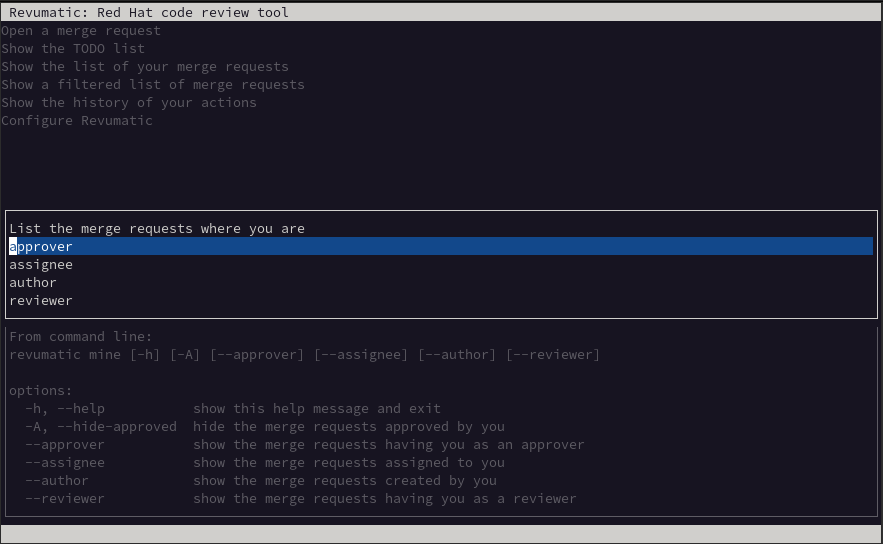Choose "author" in the role list

tap(33, 283)
